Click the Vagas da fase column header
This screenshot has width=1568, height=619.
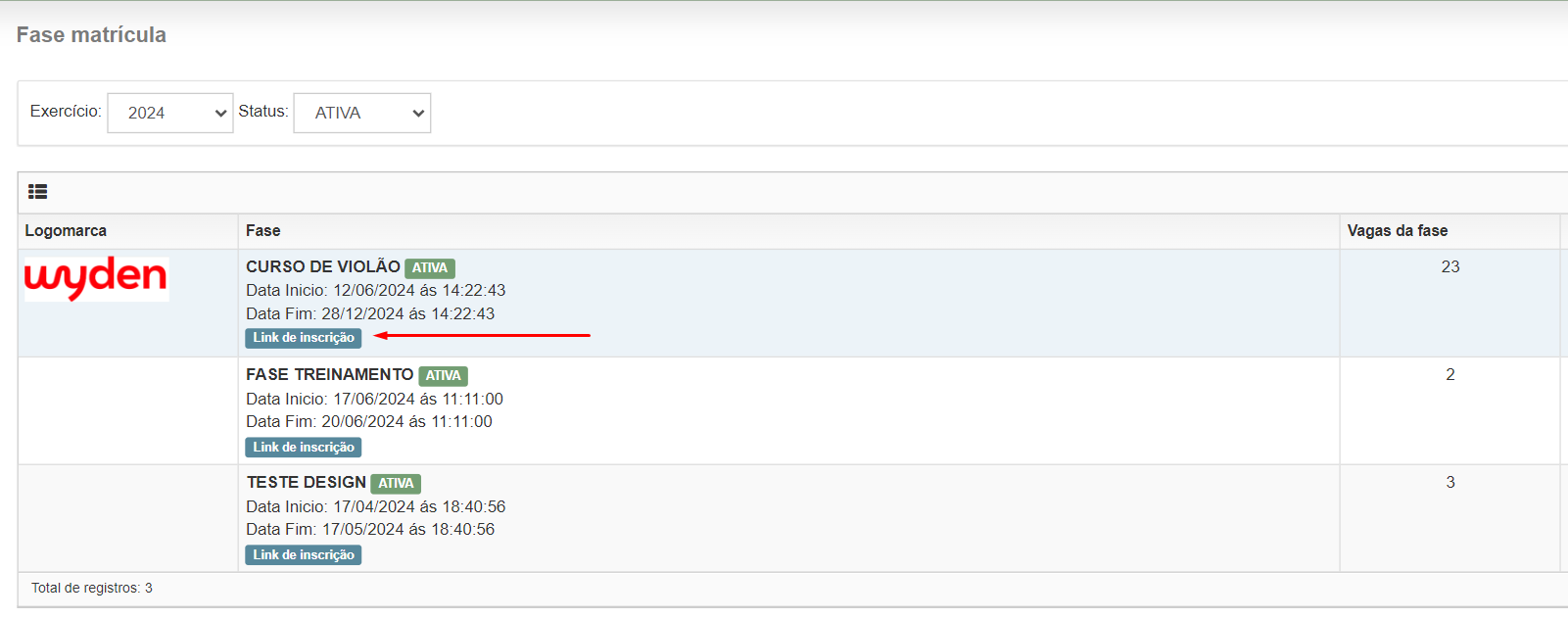(1398, 231)
